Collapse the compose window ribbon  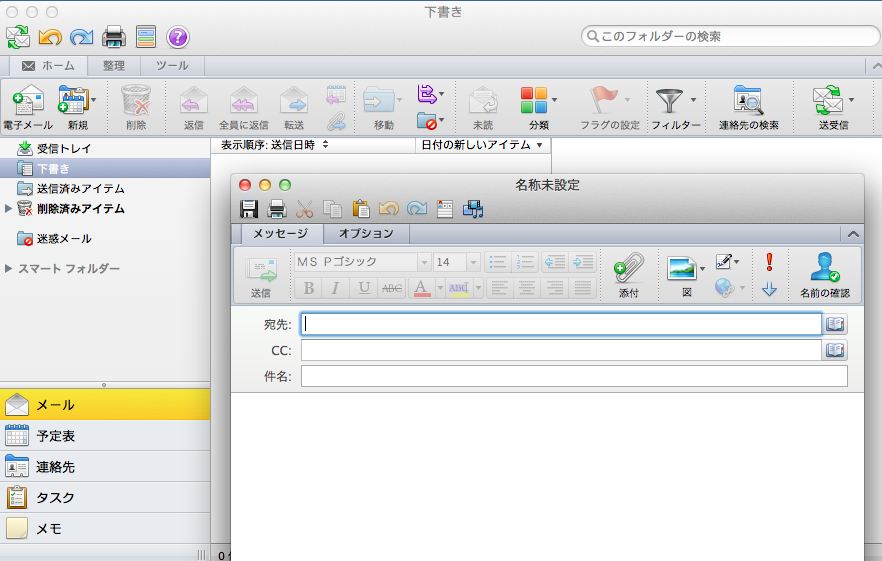[x=853, y=234]
